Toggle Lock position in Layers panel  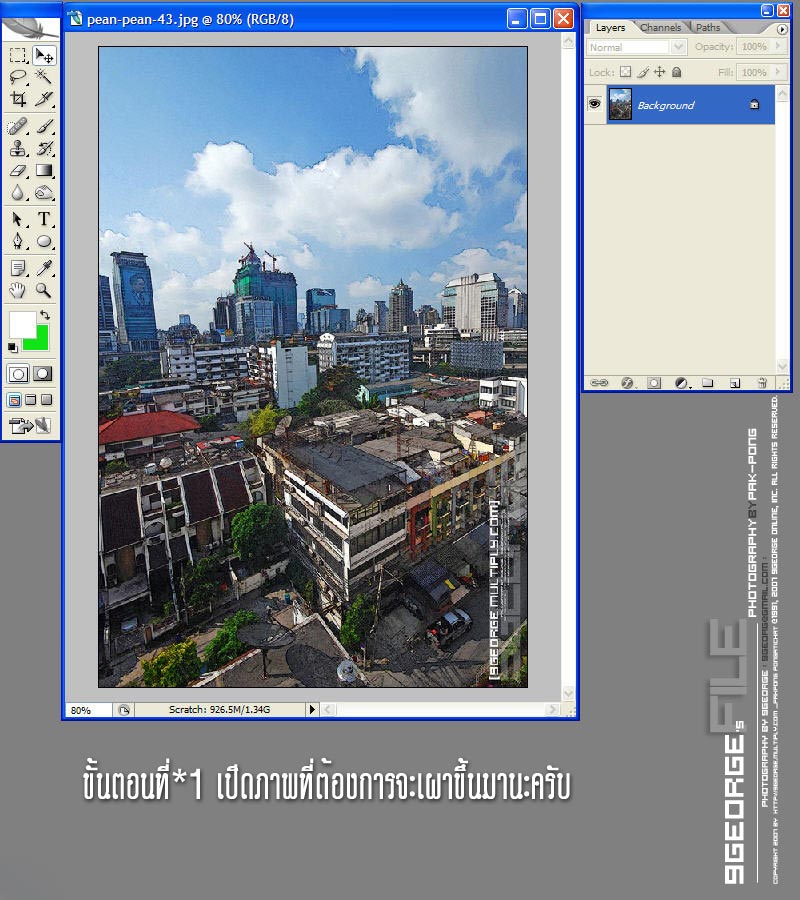pos(660,72)
